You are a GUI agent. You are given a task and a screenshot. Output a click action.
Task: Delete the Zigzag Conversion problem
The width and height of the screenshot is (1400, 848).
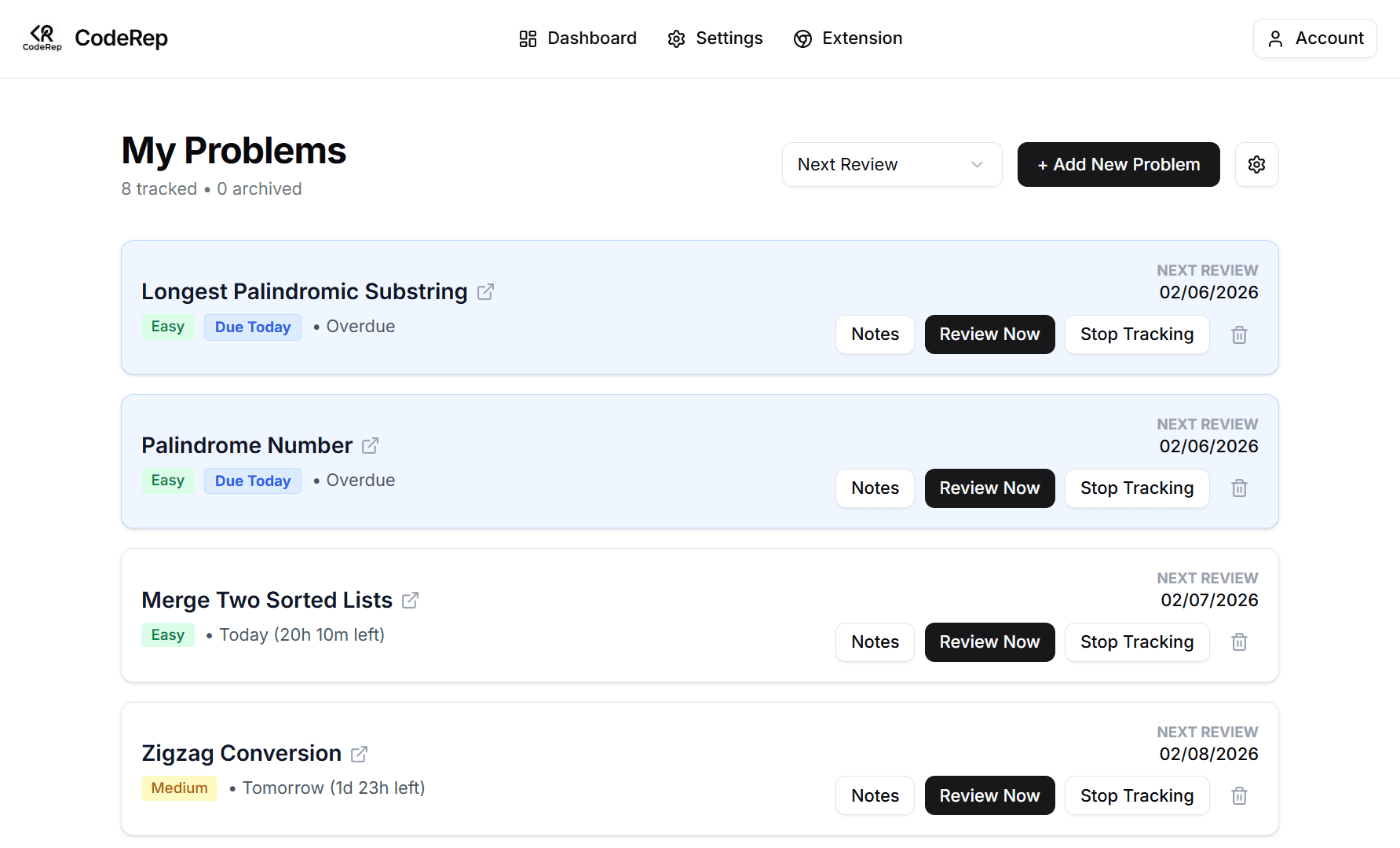(x=1239, y=795)
